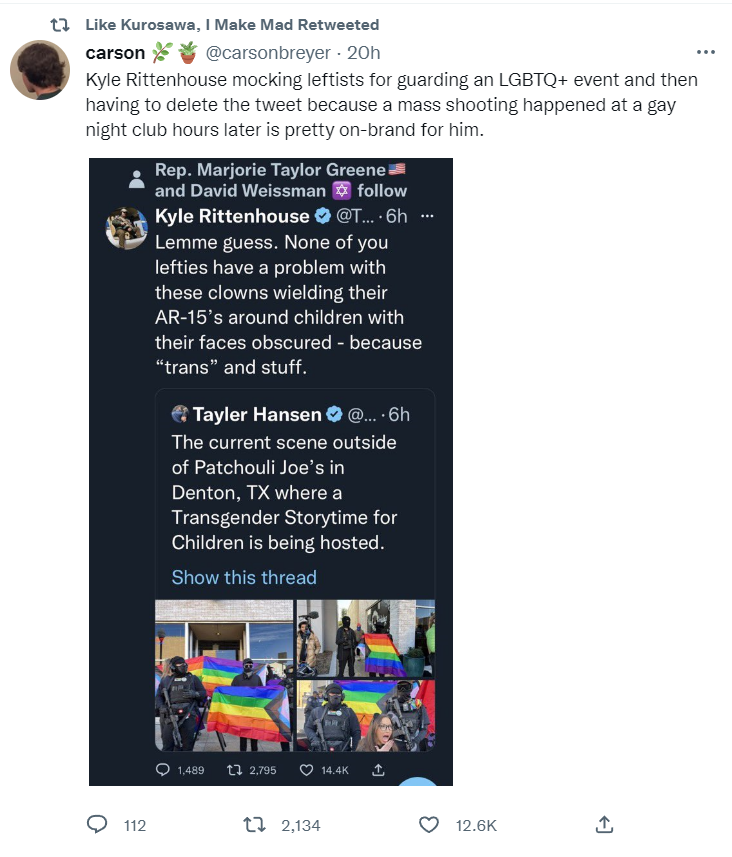
Task: Retweet using the icon showing 2,134
Action: (x=254, y=824)
